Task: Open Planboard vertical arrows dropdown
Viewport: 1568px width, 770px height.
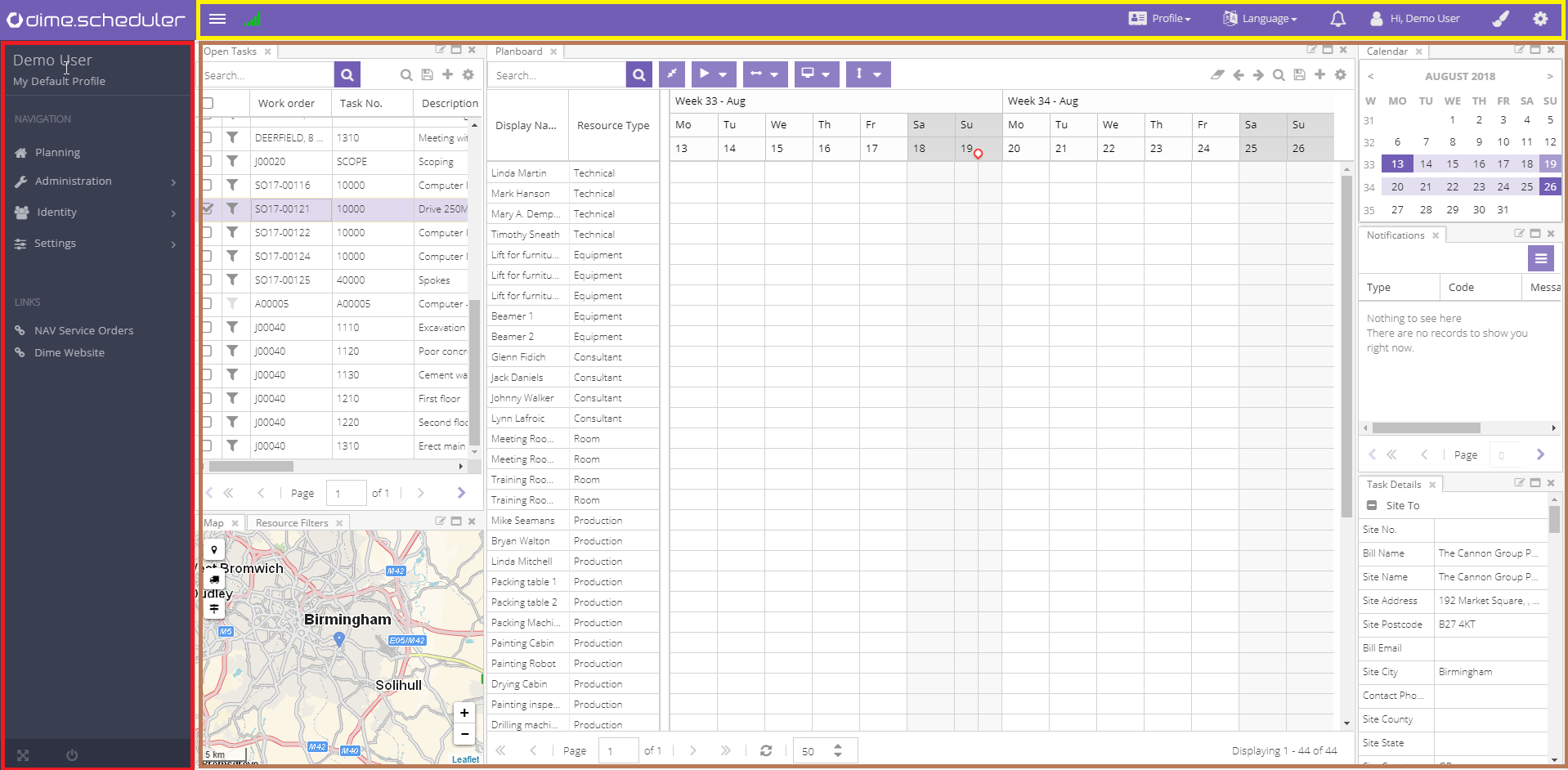Action: pyautogui.click(x=868, y=74)
